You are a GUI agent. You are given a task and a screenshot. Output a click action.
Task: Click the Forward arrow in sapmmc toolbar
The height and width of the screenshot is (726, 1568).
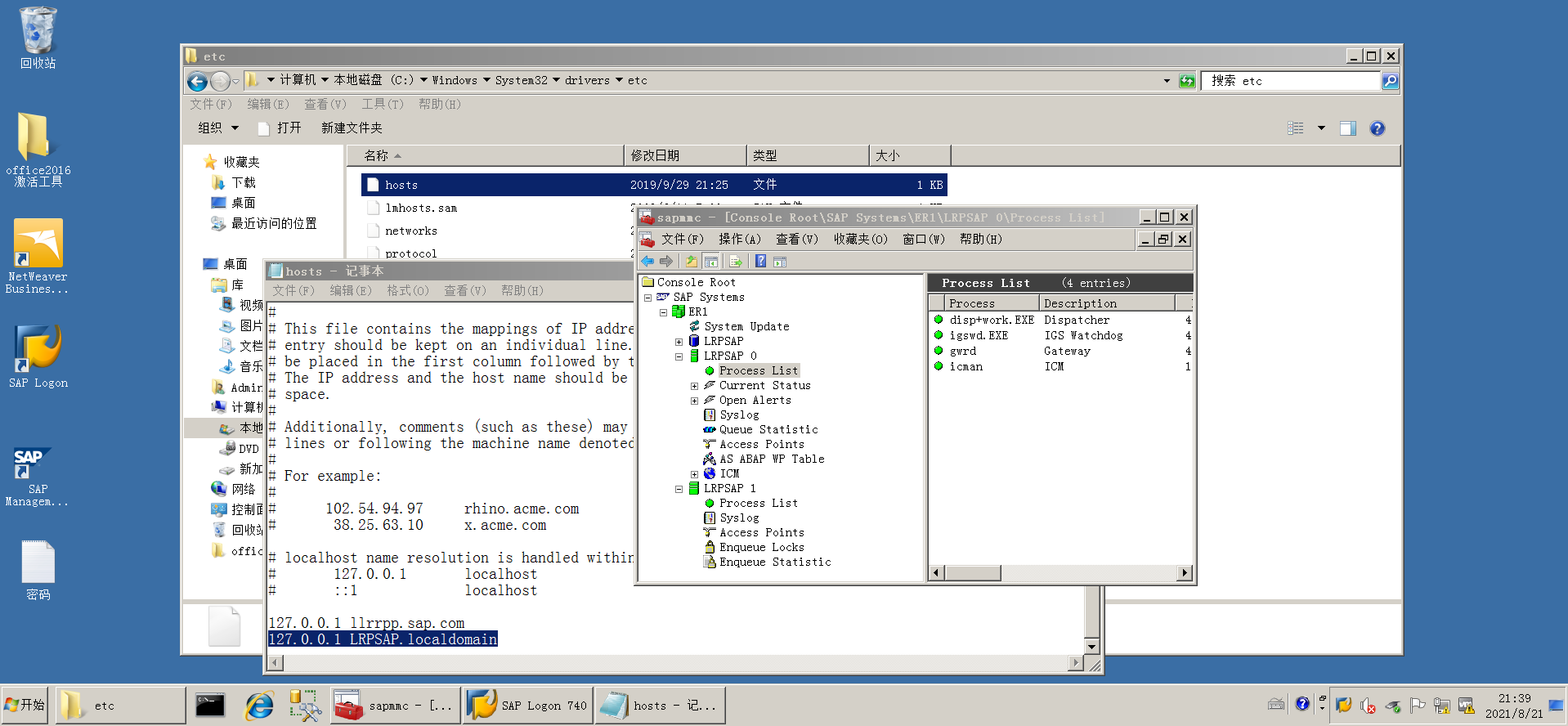[666, 261]
